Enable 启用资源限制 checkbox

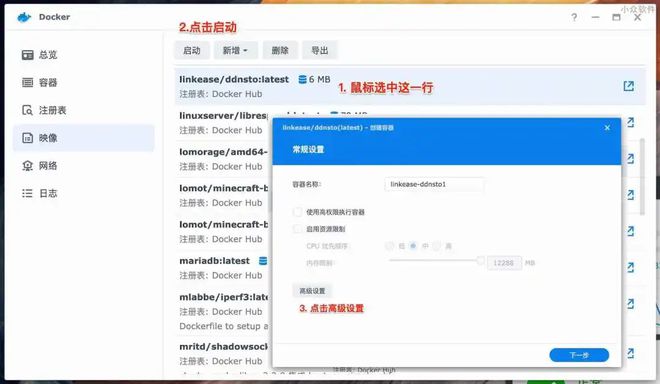(298, 229)
